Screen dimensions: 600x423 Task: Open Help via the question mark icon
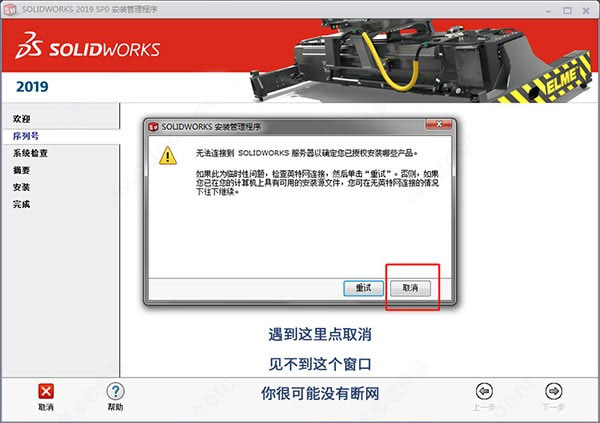115,391
